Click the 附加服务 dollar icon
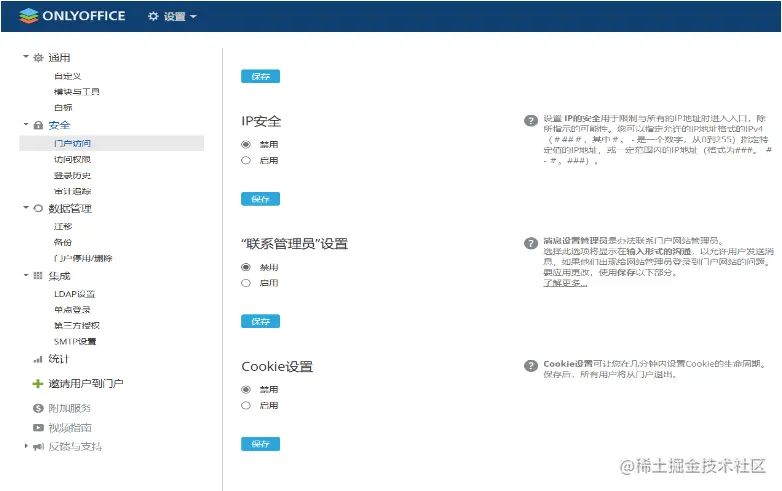 click(x=38, y=408)
